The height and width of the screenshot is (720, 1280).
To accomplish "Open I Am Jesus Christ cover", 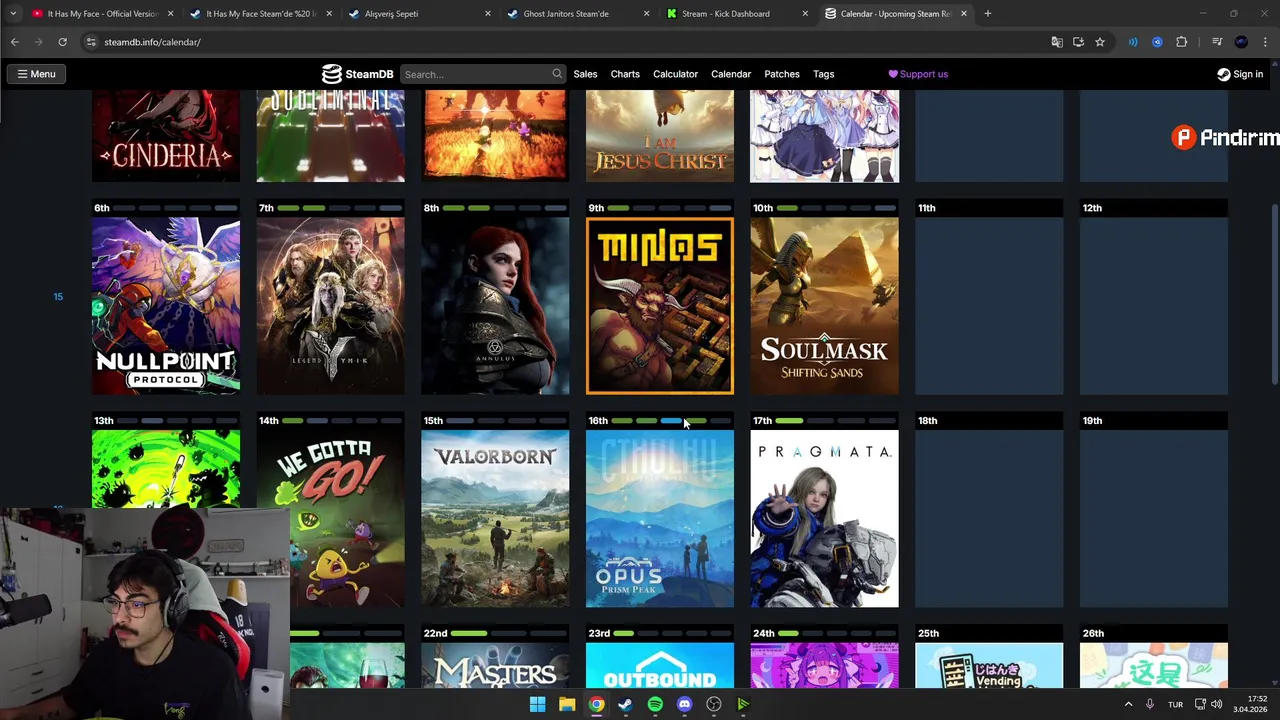I will pos(660,136).
